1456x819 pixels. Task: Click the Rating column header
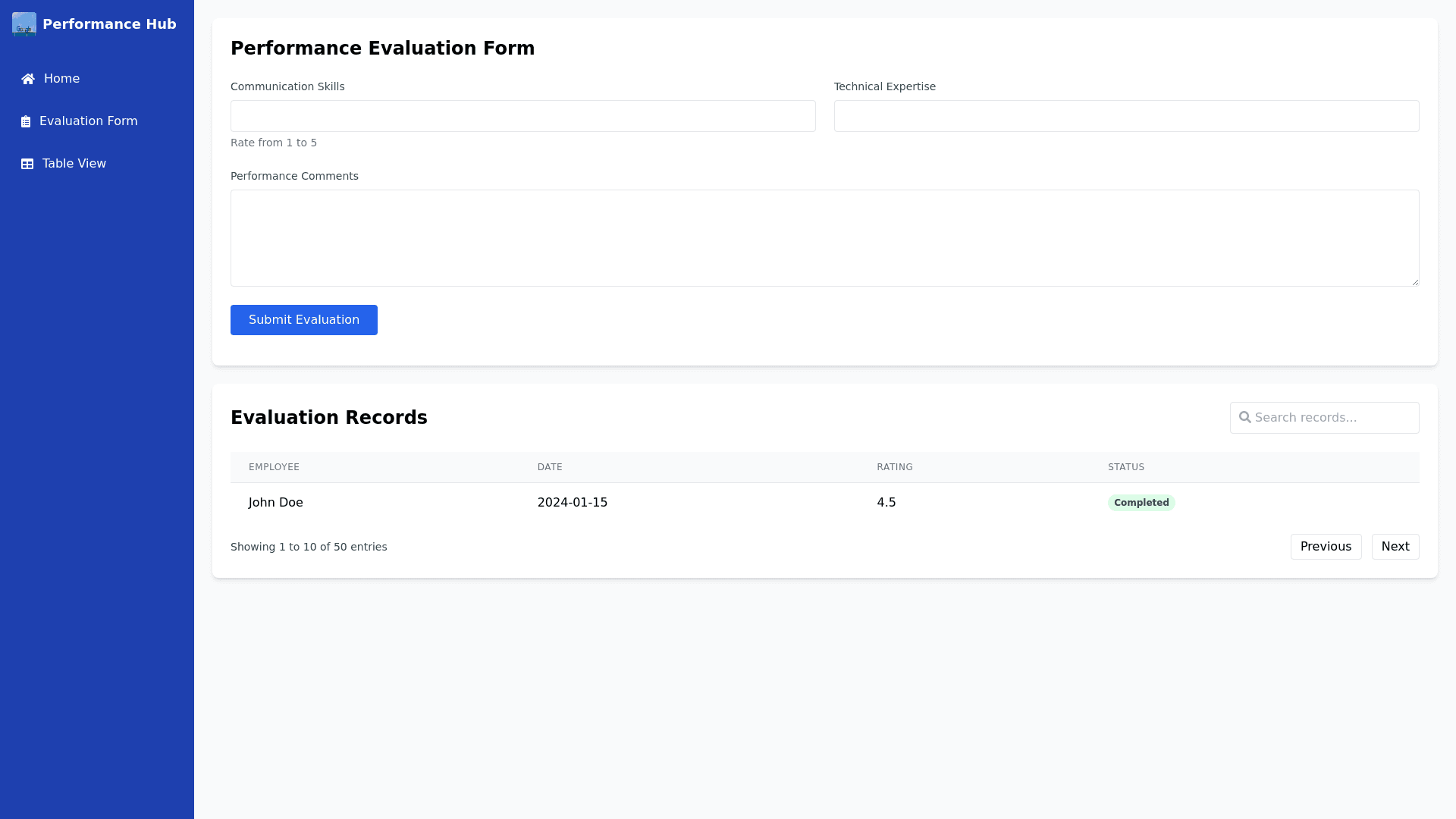(894, 467)
